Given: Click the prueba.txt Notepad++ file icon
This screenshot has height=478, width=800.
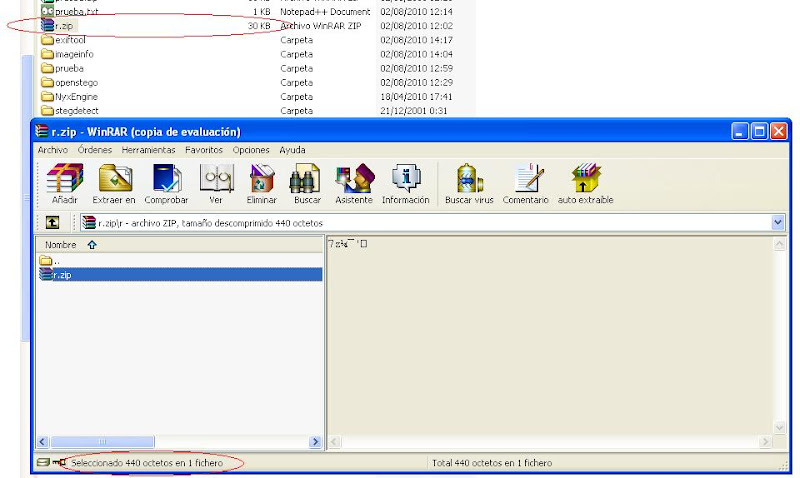Looking at the screenshot, I should pyautogui.click(x=47, y=11).
